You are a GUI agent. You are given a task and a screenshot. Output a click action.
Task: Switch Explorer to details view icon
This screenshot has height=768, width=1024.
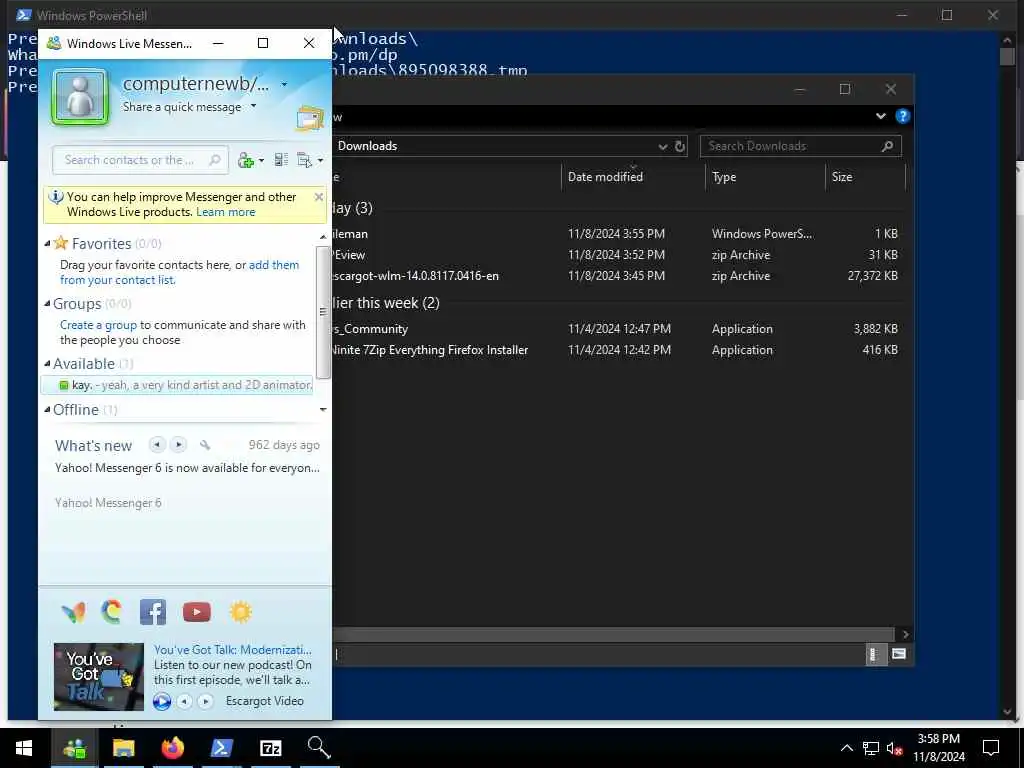[x=874, y=654]
